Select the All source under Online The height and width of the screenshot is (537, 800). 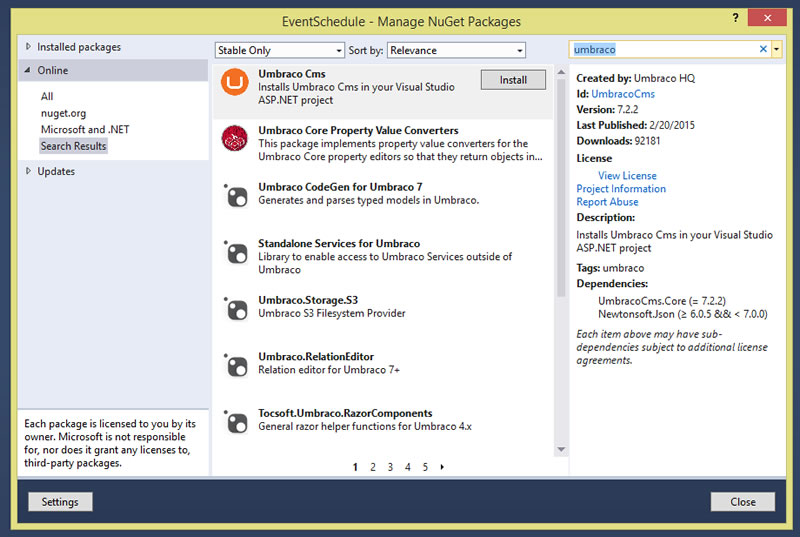click(x=47, y=96)
